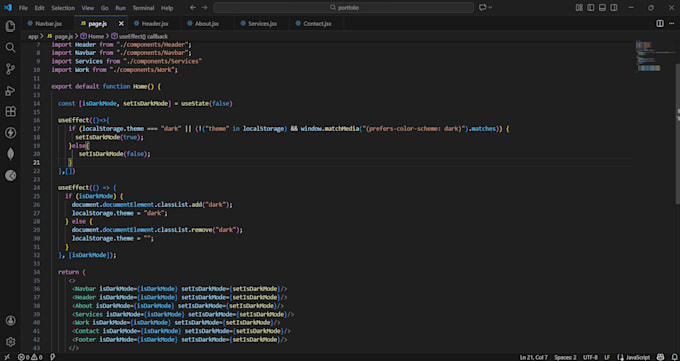Open the Selection menu
The image size is (680, 361).
pyautogui.click(x=63, y=8)
